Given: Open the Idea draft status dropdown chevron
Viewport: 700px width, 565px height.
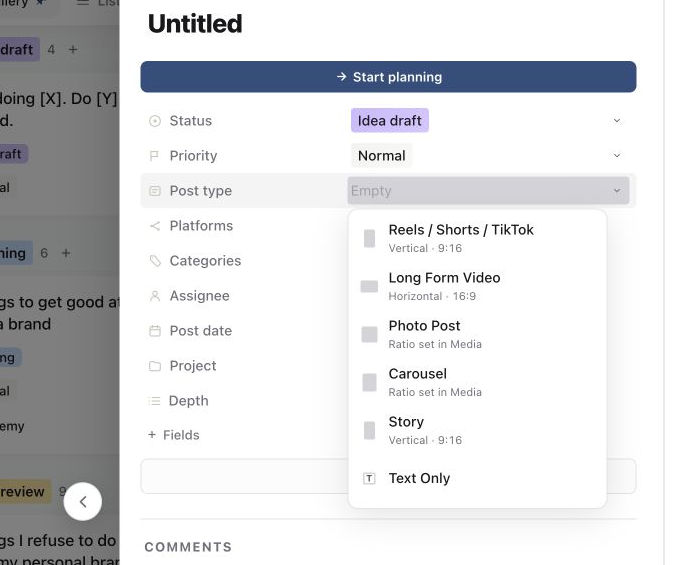Looking at the screenshot, I should pyautogui.click(x=617, y=120).
